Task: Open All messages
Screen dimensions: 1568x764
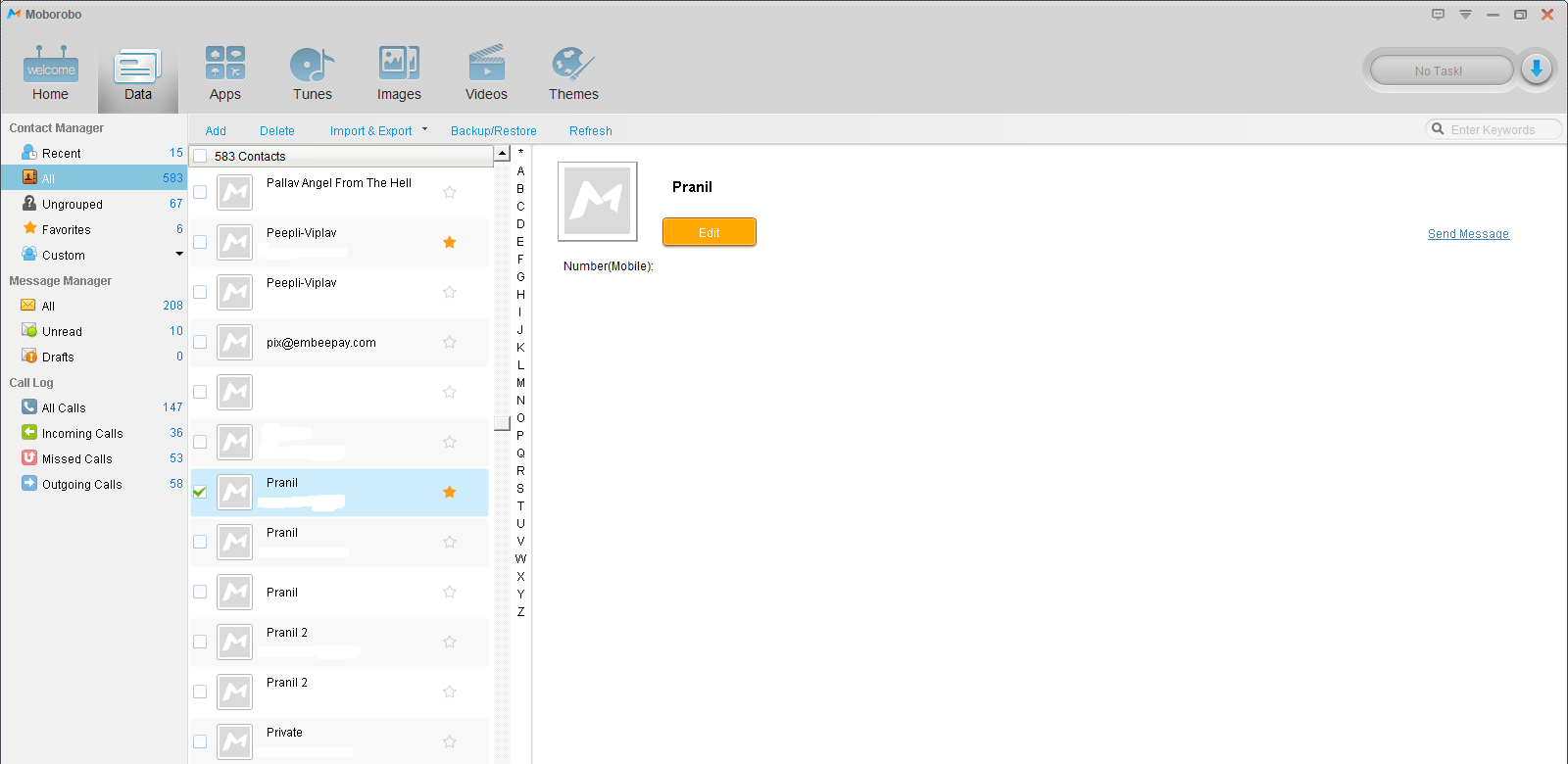Action: (x=94, y=306)
